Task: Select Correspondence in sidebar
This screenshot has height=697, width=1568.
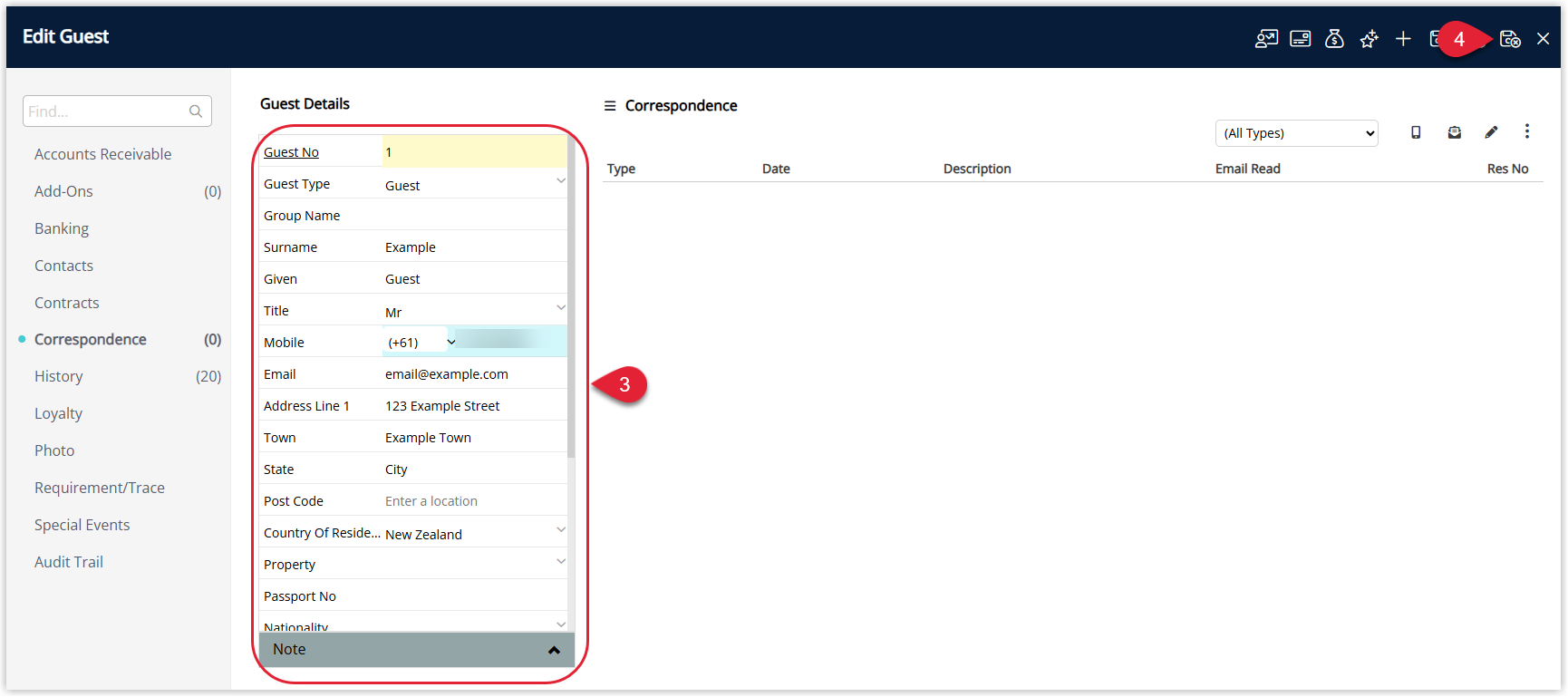Action: 91,340
